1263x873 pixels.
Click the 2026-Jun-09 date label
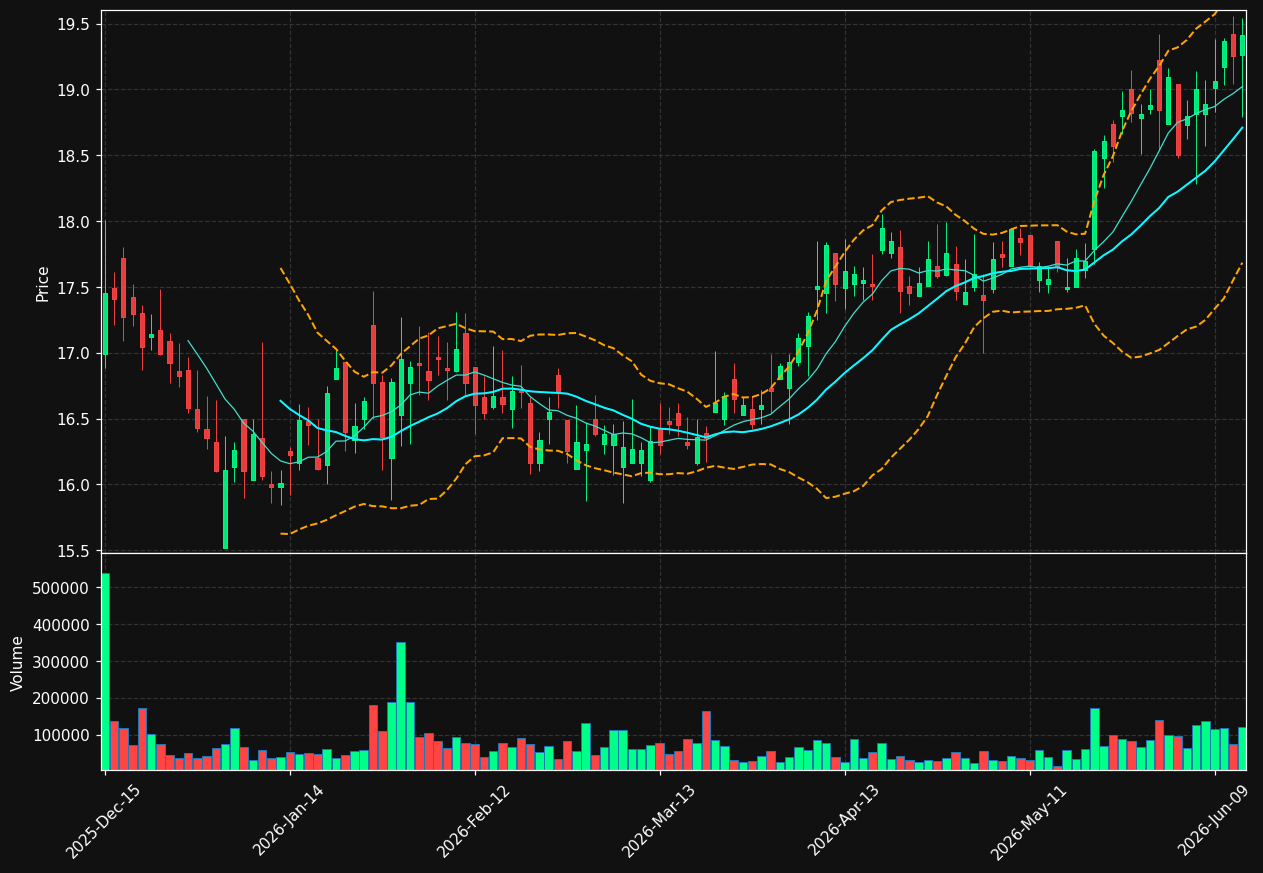(1213, 820)
